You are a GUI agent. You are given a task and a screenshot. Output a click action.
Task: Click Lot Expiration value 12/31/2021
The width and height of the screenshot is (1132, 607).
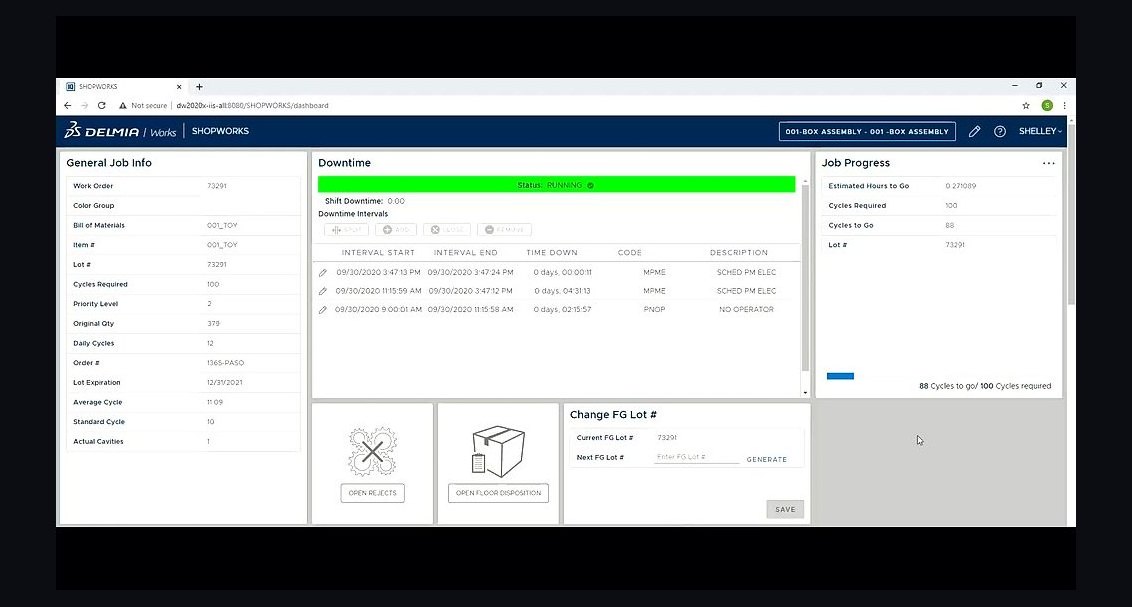(225, 383)
